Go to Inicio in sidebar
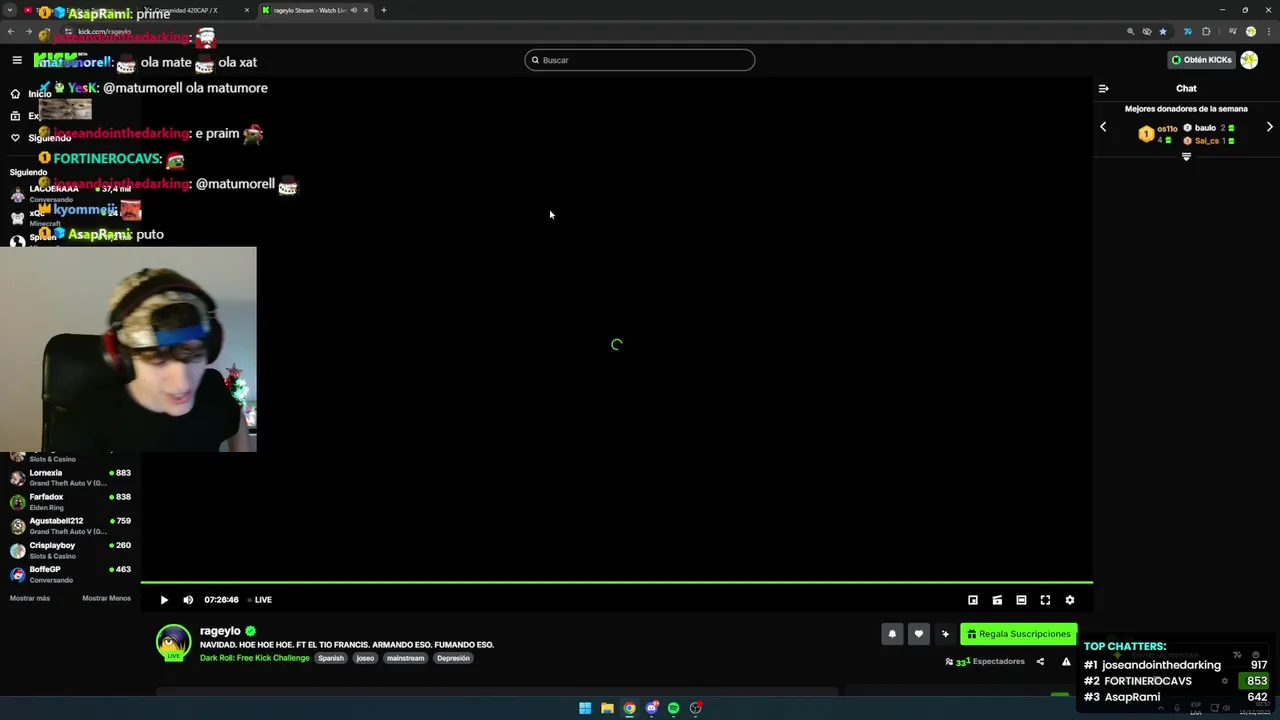1280x720 pixels. (x=30, y=93)
